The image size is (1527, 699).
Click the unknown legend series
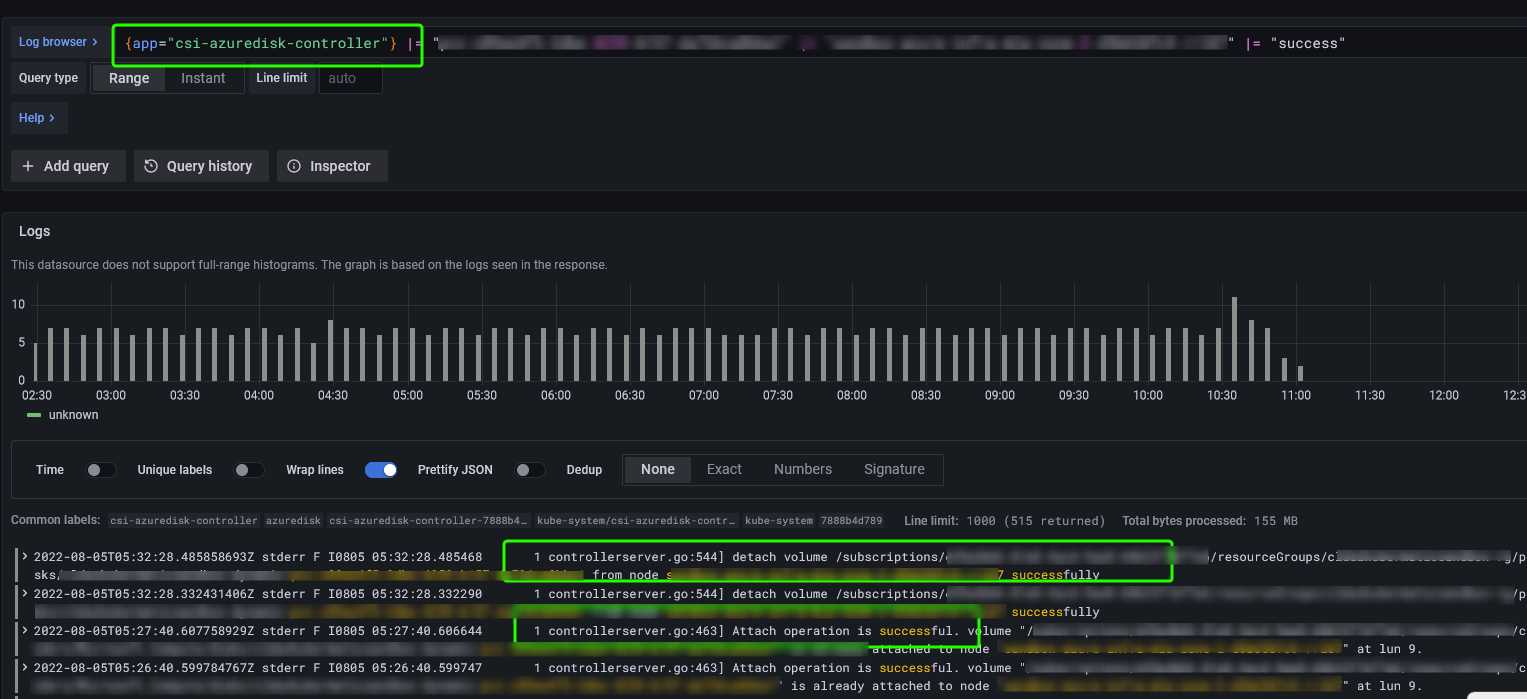click(x=74, y=415)
